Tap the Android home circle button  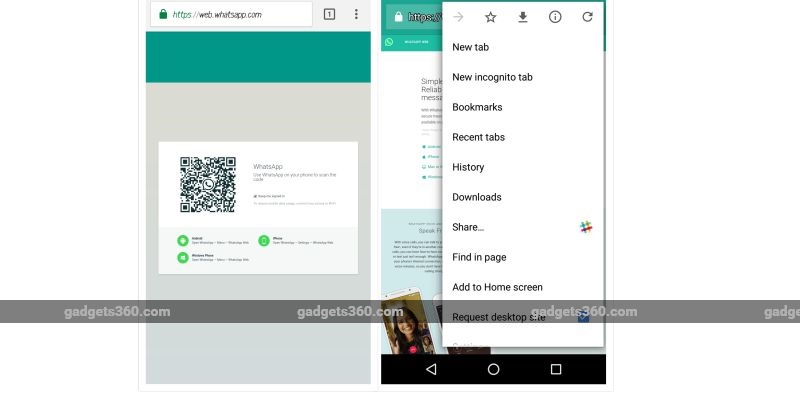click(x=493, y=369)
